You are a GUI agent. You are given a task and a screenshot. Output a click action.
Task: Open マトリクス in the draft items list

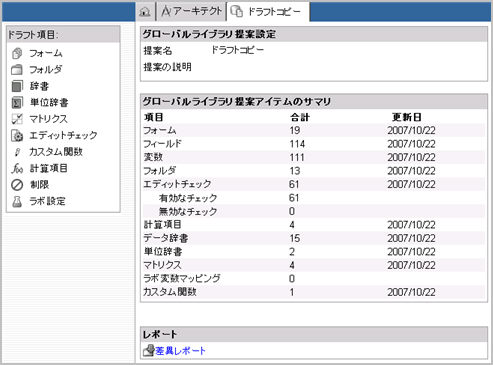click(x=49, y=119)
